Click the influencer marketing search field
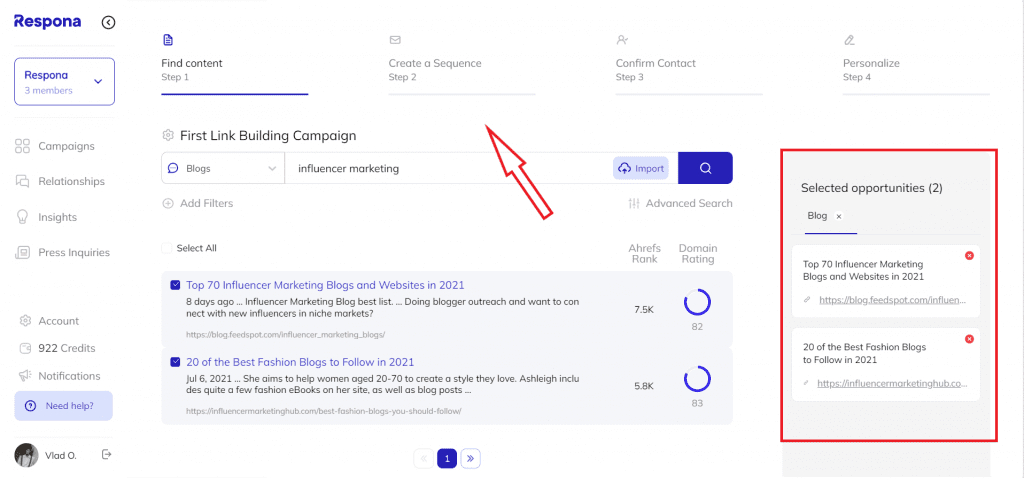The image size is (1024, 478). click(x=448, y=168)
